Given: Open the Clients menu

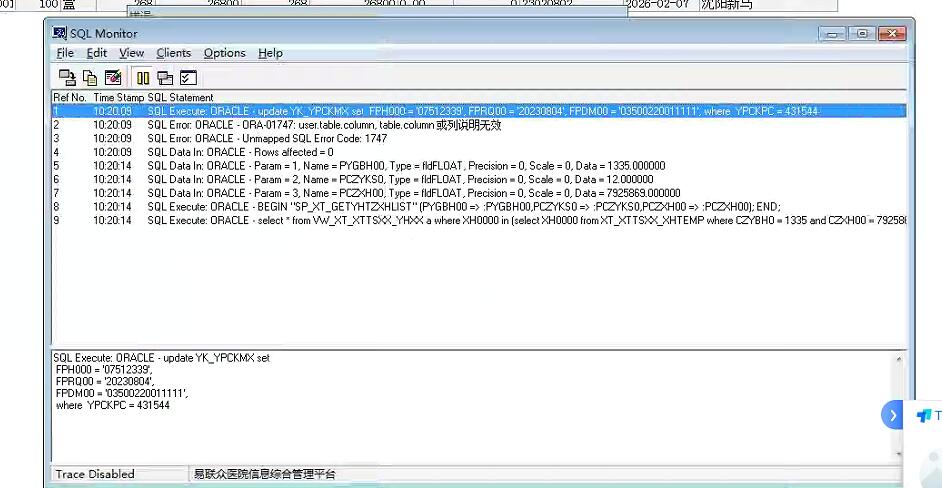Looking at the screenshot, I should [x=174, y=53].
